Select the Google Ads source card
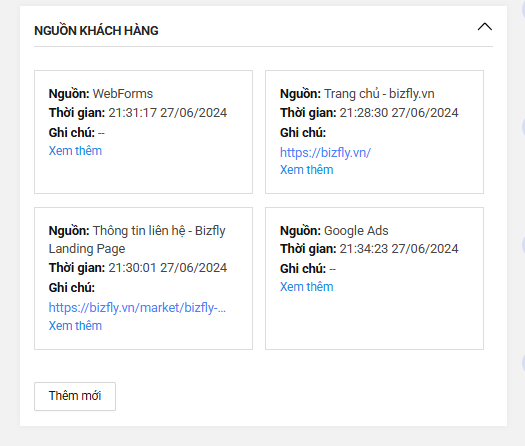The width and height of the screenshot is (525, 446). pyautogui.click(x=374, y=279)
